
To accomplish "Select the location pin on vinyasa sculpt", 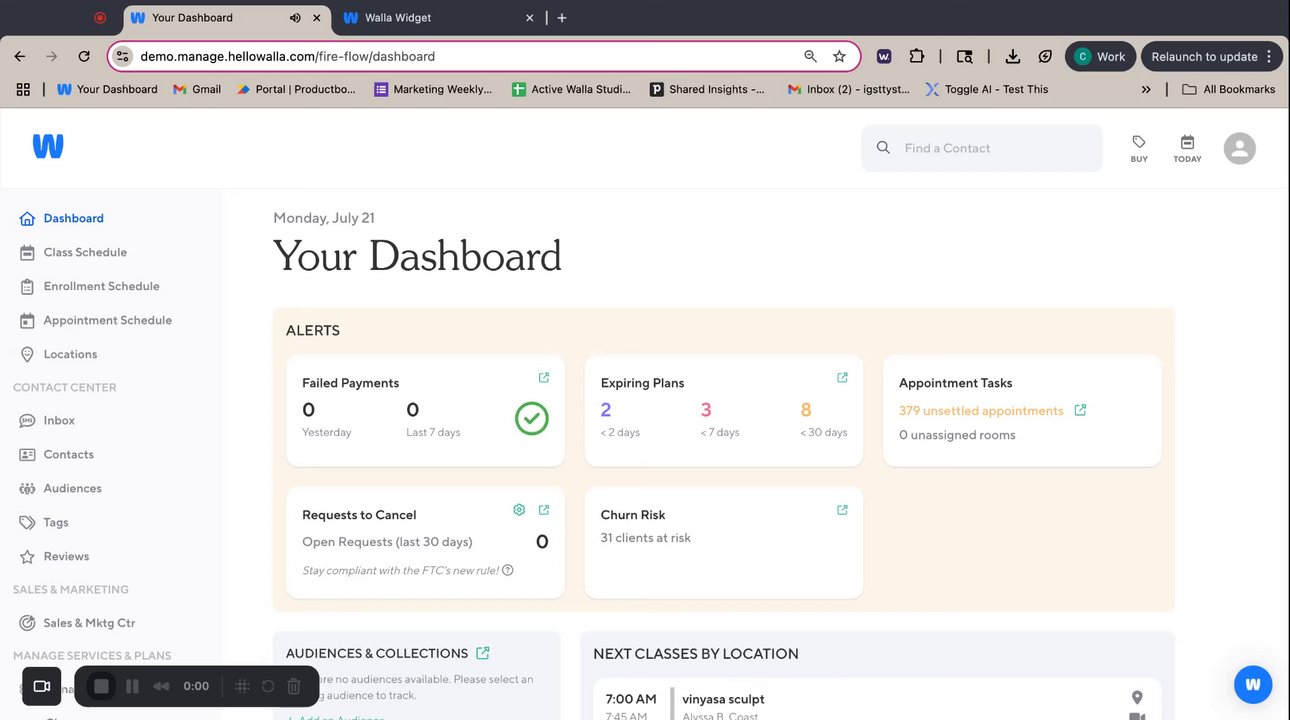I will pos(1137,698).
